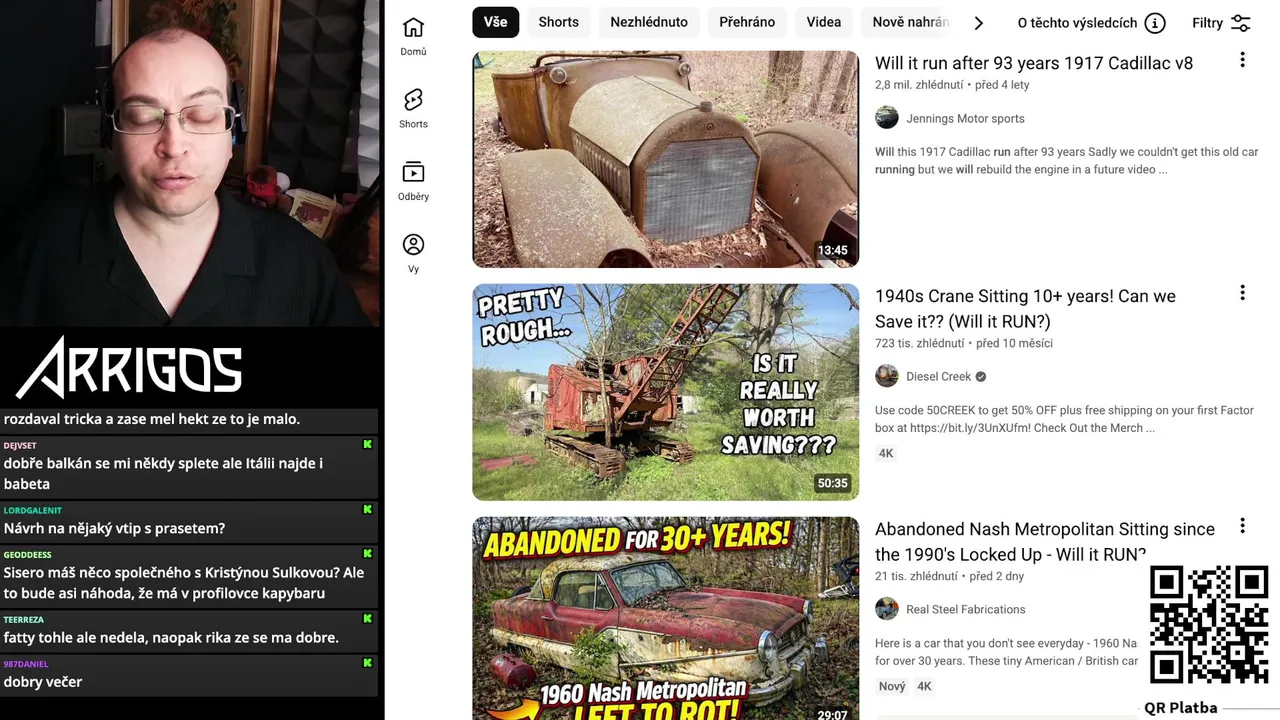Open three-dot menu for 1940s Crane video

(x=1242, y=293)
